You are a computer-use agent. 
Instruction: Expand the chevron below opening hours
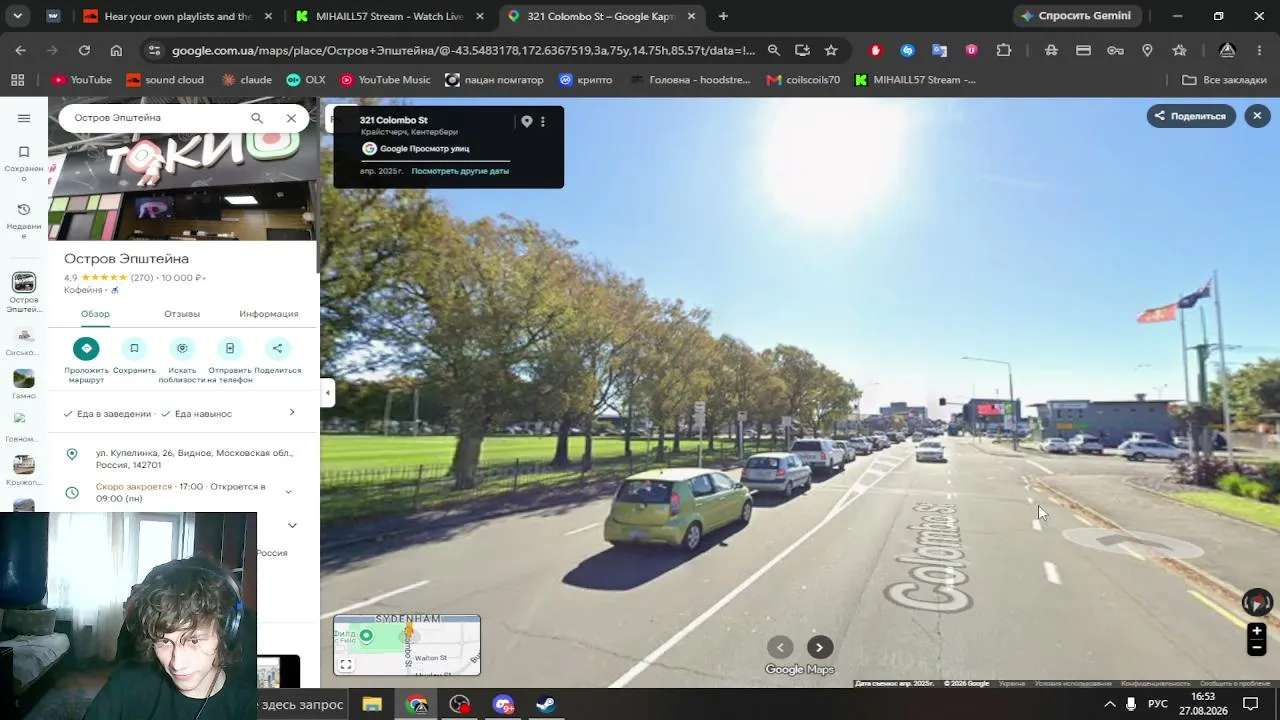pos(292,525)
